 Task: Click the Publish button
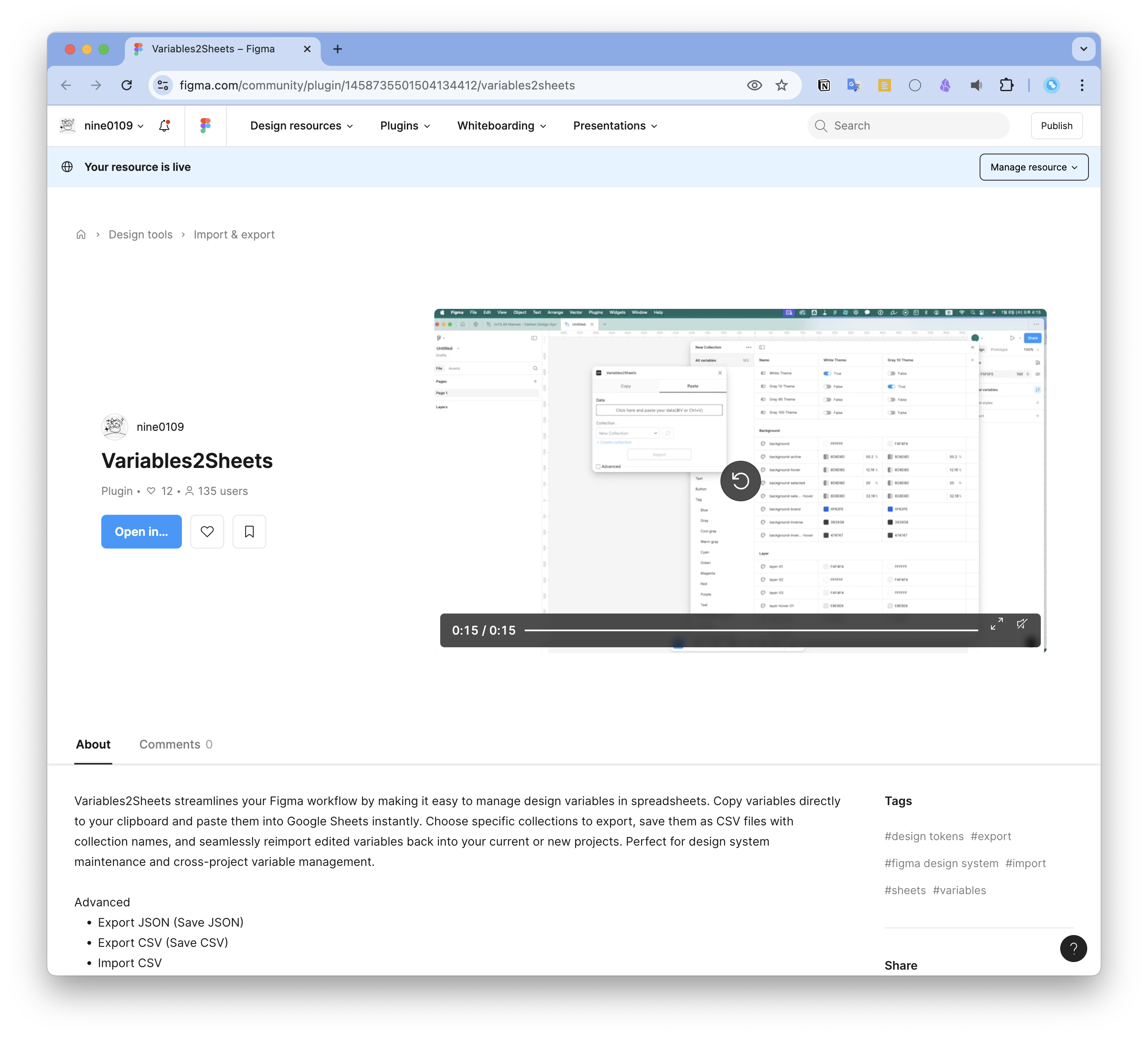1056,126
